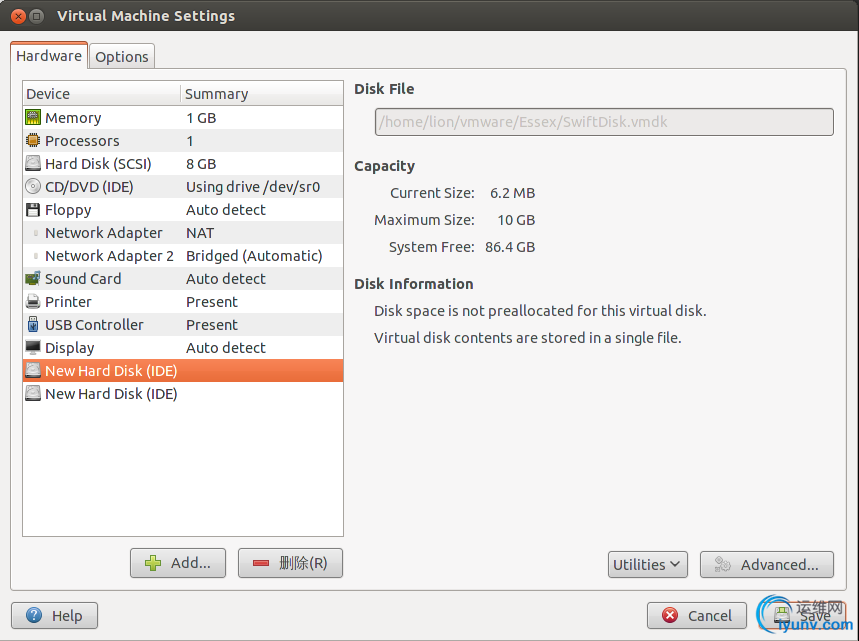Click the Disk File path field
Screen dimensions: 859x641
pos(603,122)
